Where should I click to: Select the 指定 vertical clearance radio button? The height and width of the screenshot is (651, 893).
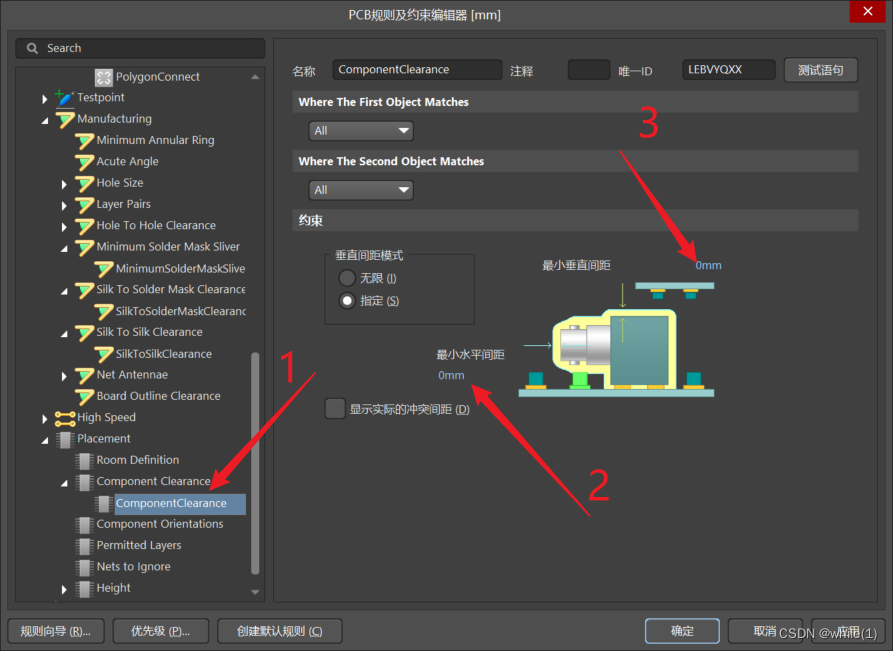[347, 300]
